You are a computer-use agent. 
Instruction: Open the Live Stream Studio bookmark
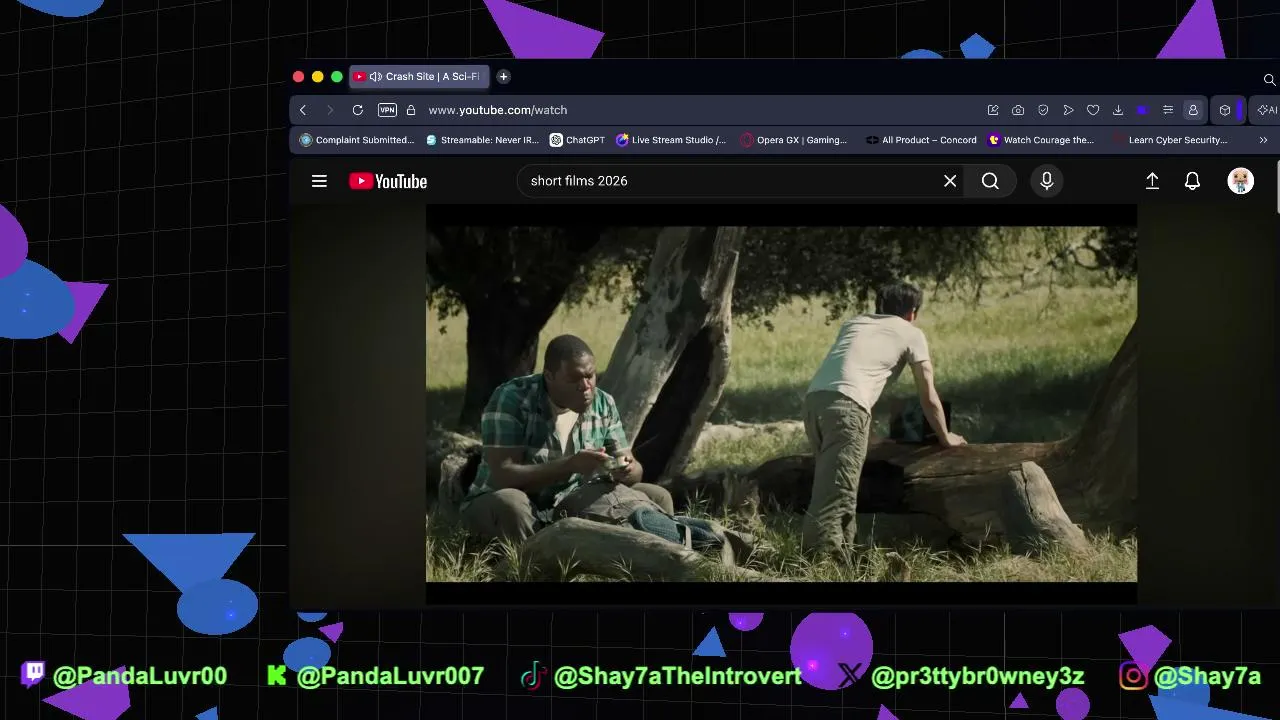point(671,140)
